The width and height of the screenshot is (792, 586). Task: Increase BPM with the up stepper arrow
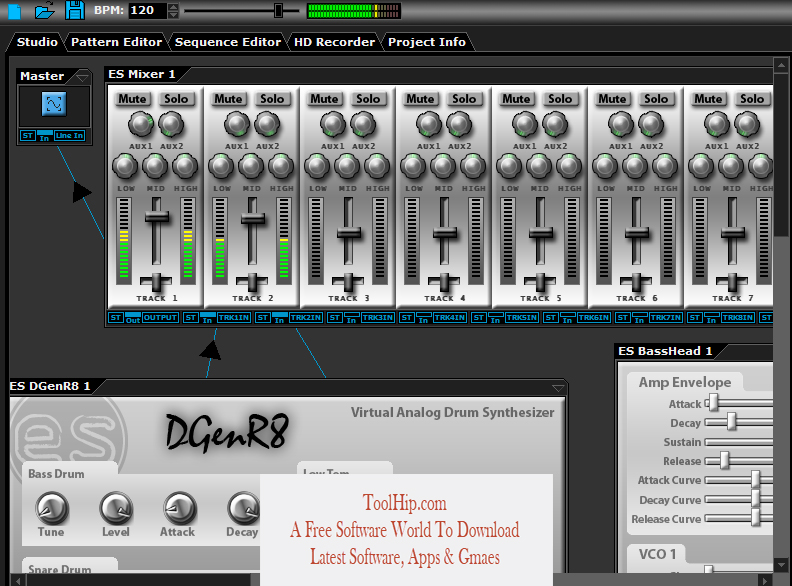point(173,7)
